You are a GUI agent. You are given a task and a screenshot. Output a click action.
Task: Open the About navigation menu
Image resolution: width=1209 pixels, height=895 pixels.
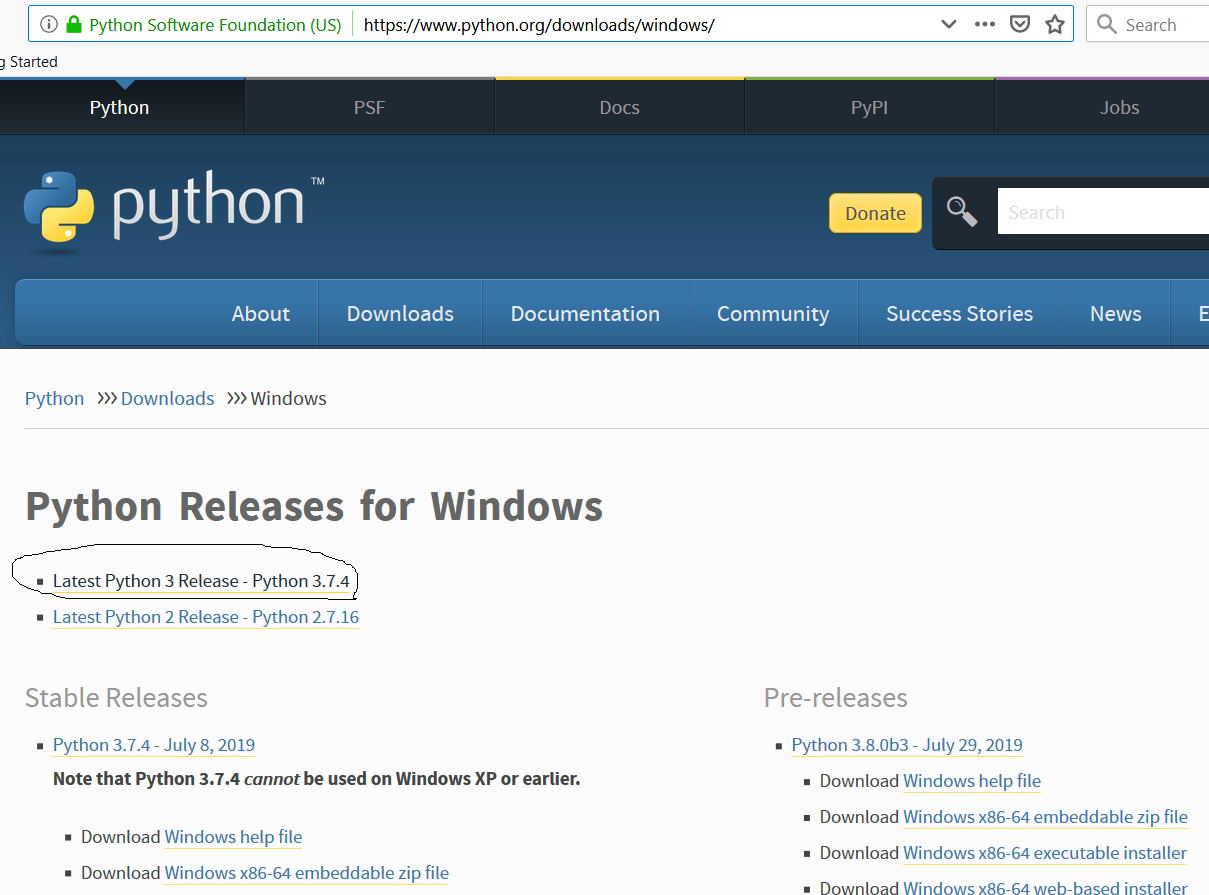pos(260,313)
